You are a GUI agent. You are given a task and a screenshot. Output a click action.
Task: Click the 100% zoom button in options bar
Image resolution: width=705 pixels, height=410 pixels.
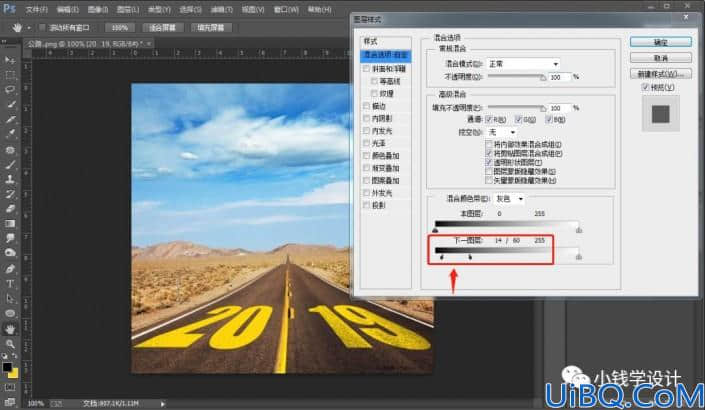[x=120, y=28]
